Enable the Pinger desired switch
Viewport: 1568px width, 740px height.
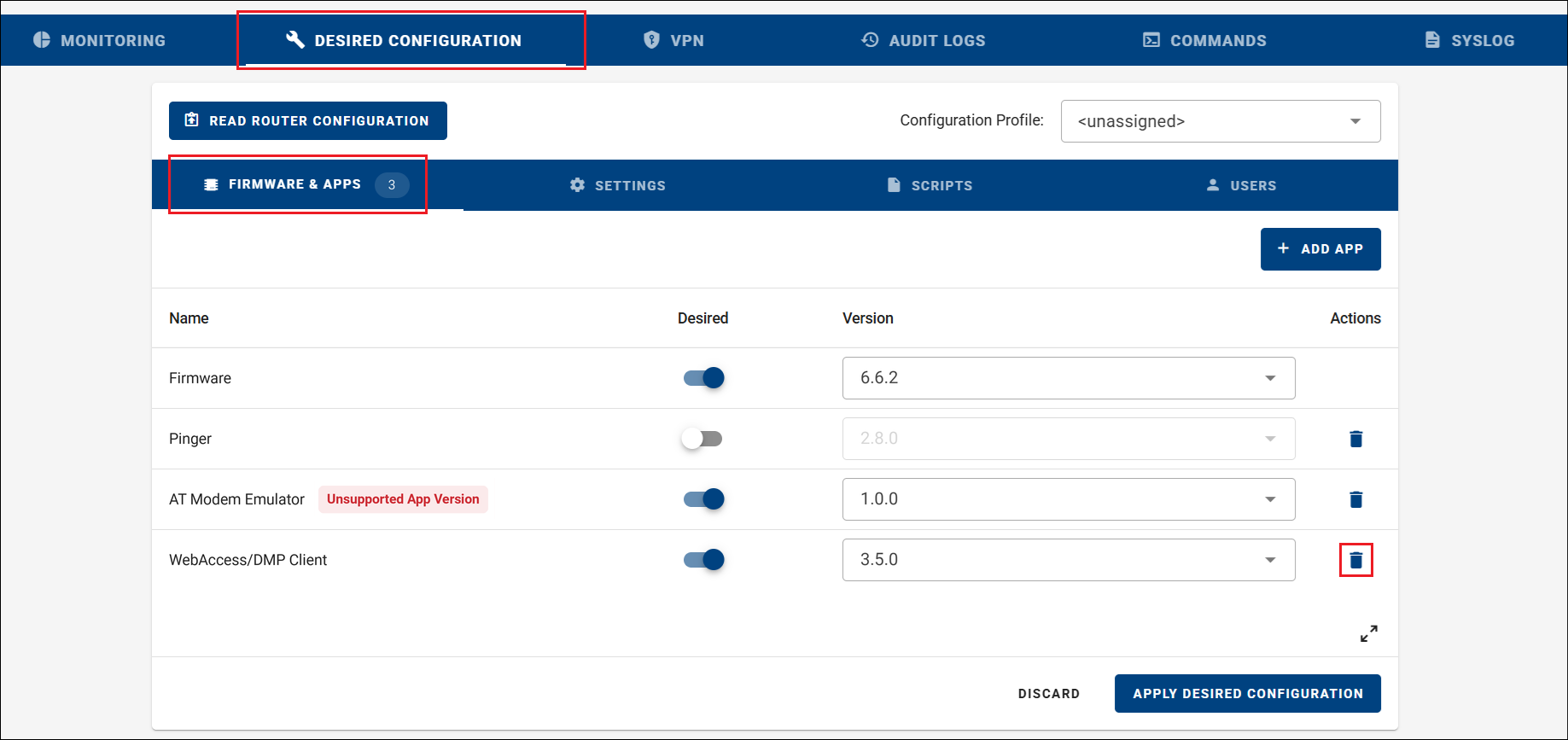[703, 439]
